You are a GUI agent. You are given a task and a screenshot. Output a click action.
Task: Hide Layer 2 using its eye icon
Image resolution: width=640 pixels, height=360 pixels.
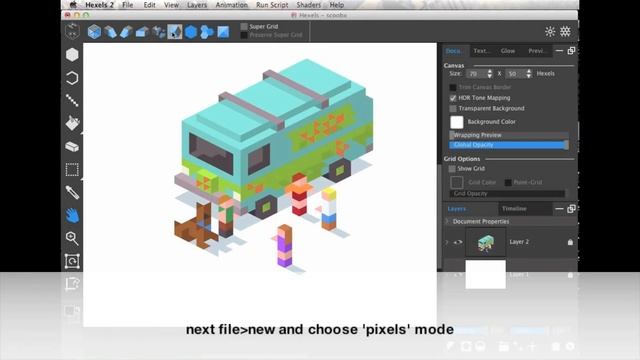coord(458,242)
